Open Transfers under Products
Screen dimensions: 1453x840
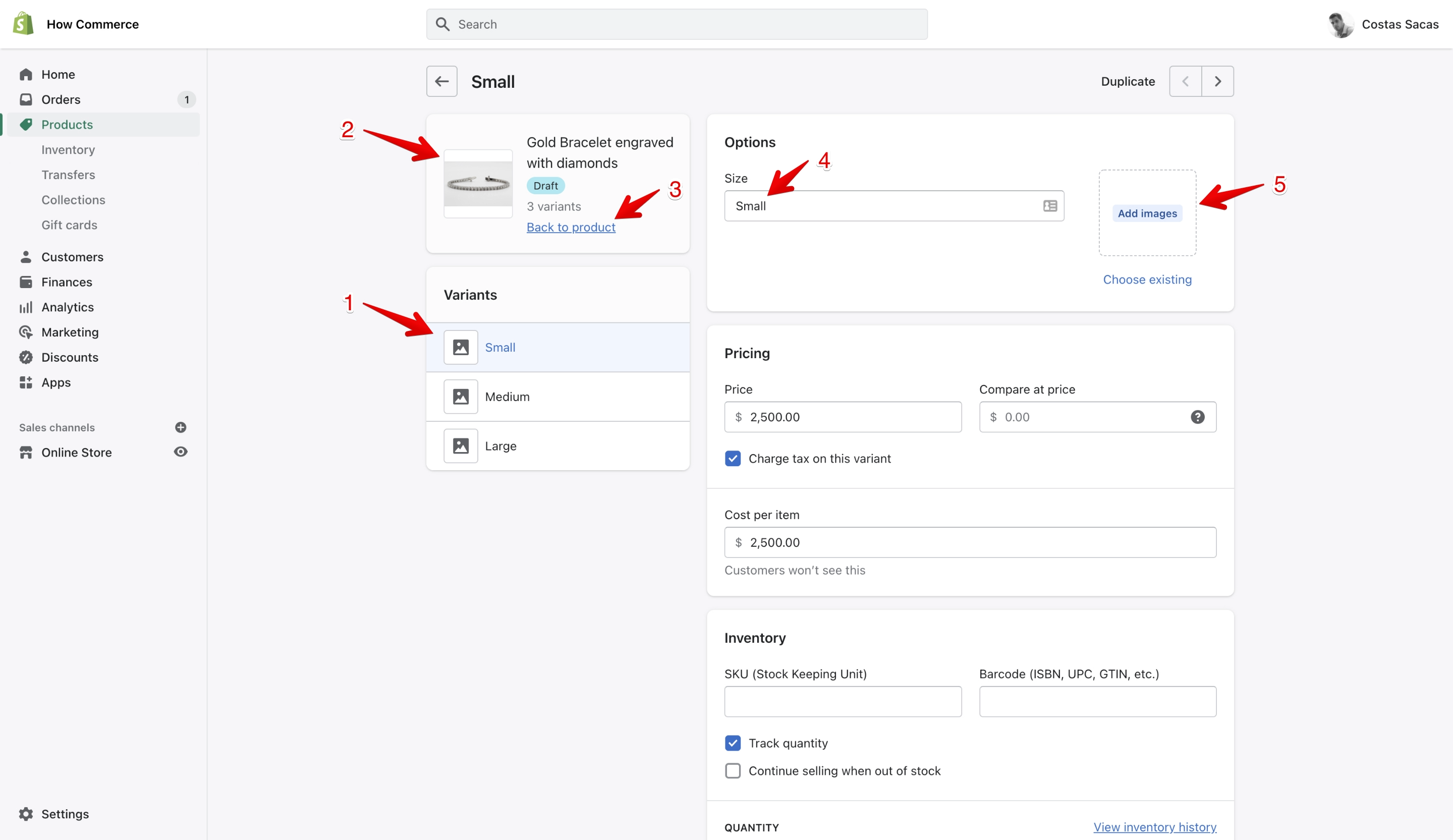(x=68, y=175)
